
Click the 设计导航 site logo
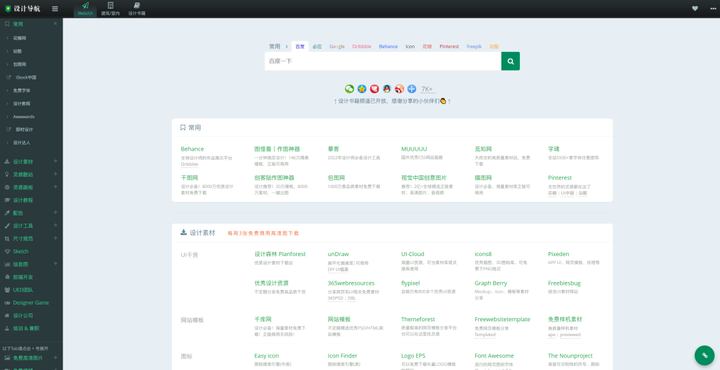tap(22, 9)
